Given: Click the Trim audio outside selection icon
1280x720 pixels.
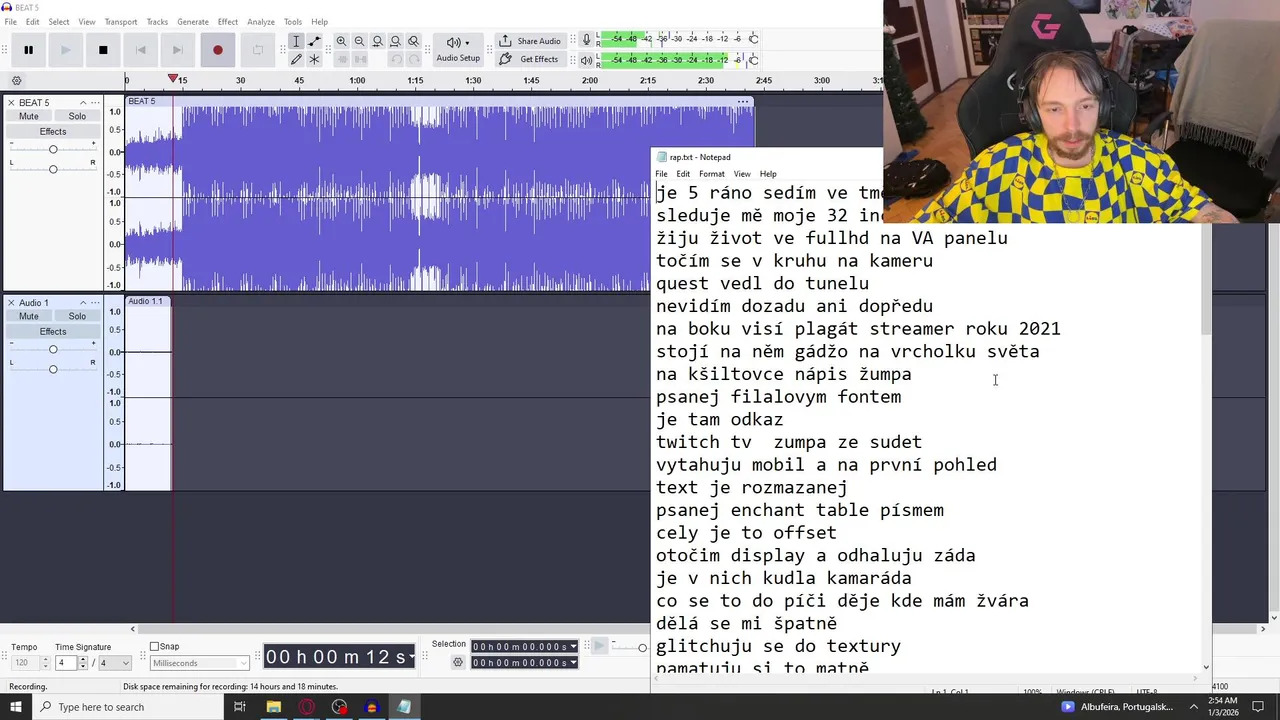Looking at the screenshot, I should 341,59.
